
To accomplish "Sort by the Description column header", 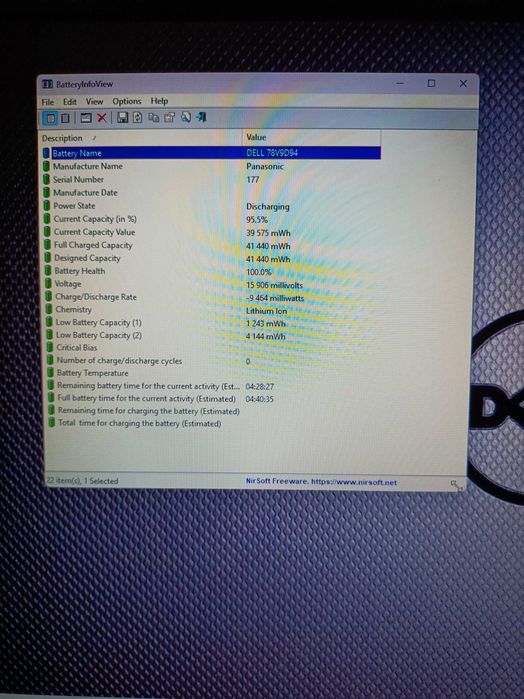I will click(142, 138).
